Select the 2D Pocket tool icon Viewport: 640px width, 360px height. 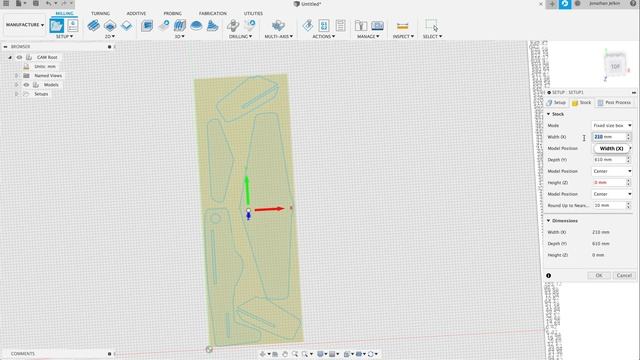click(x=110, y=26)
